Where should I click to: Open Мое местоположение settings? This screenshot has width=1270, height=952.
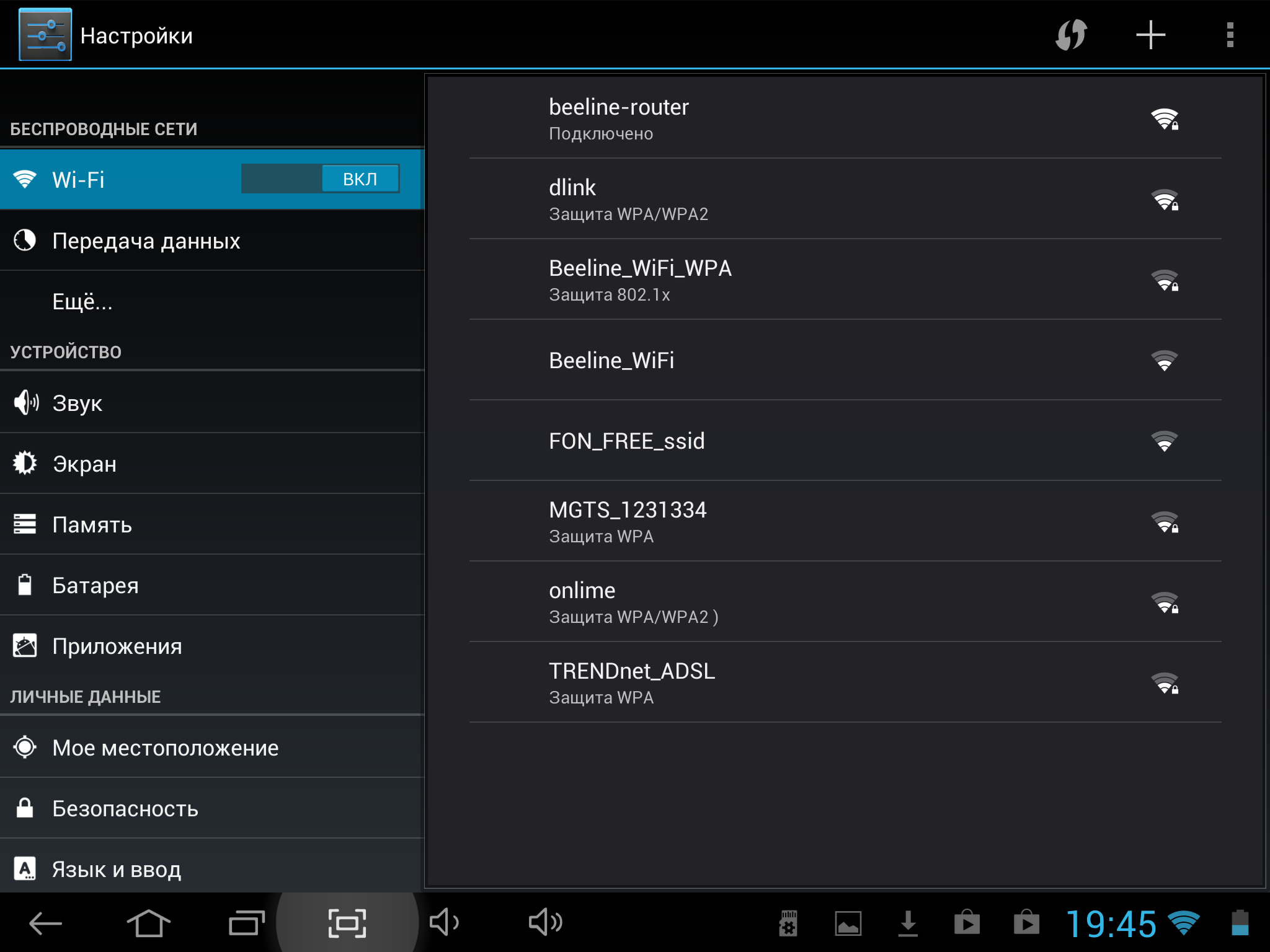(212, 747)
